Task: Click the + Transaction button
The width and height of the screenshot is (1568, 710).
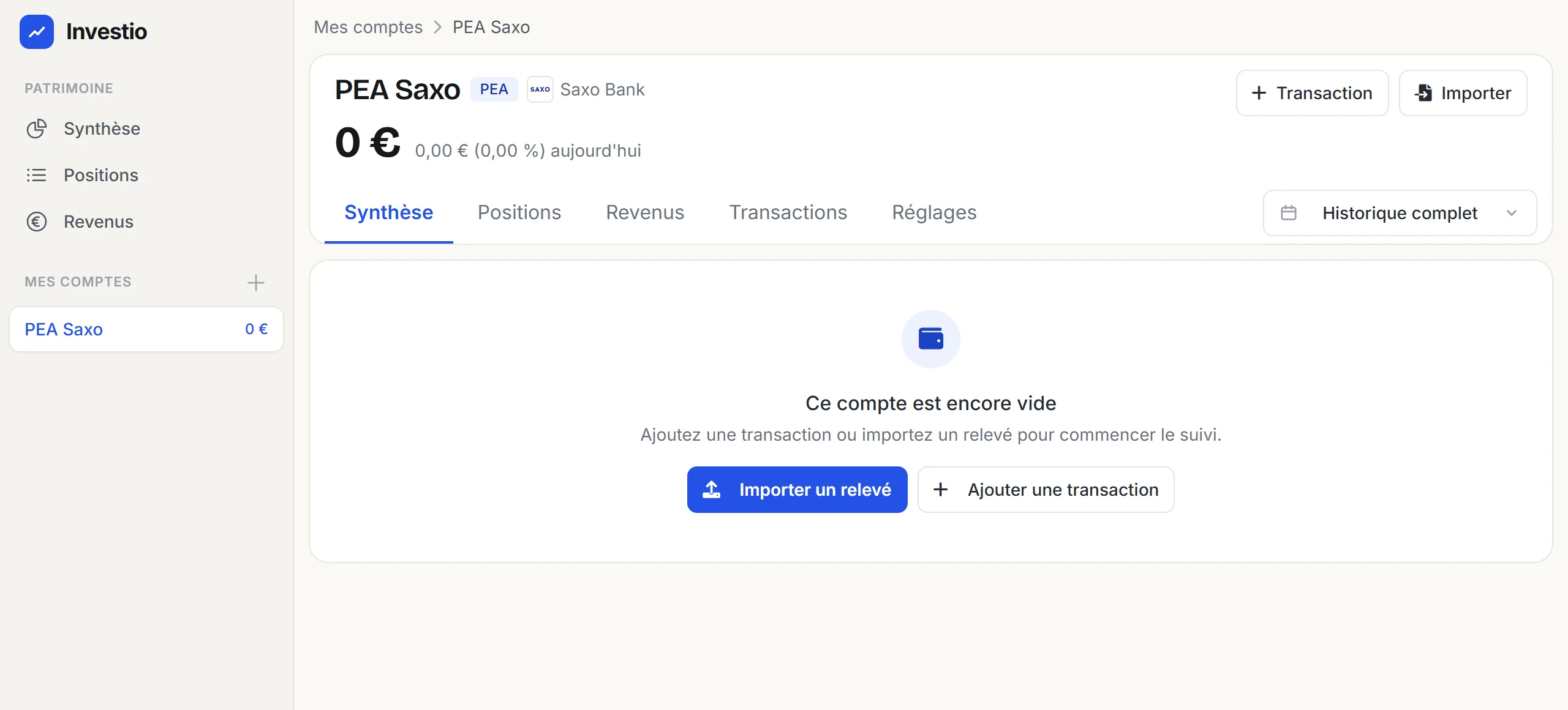Action: coord(1313,93)
